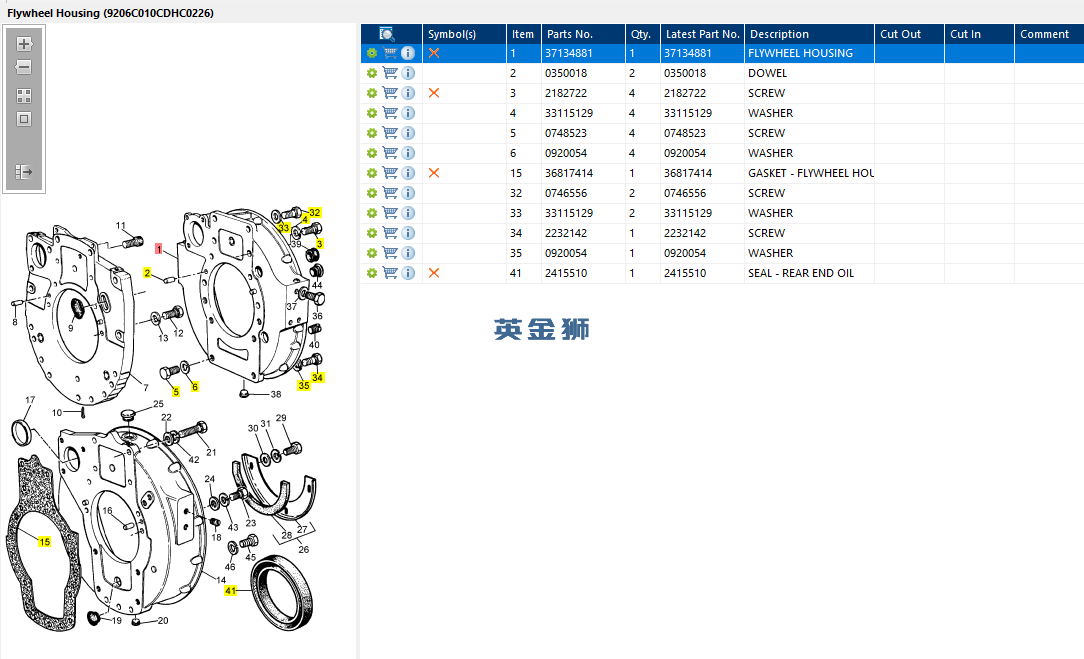Viewport: 1084px width, 659px height.
Task: Show info for item 4 WASHER
Action: click(408, 113)
